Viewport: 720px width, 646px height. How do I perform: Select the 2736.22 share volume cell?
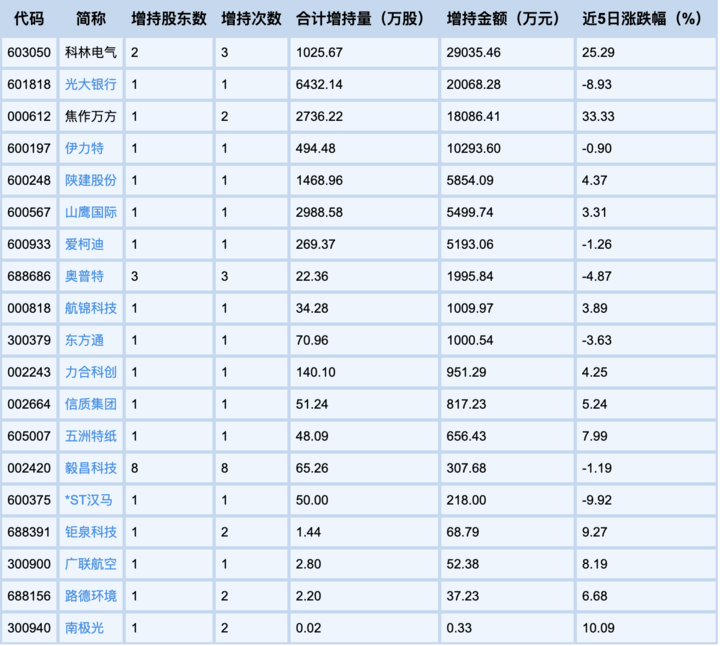tap(364, 117)
